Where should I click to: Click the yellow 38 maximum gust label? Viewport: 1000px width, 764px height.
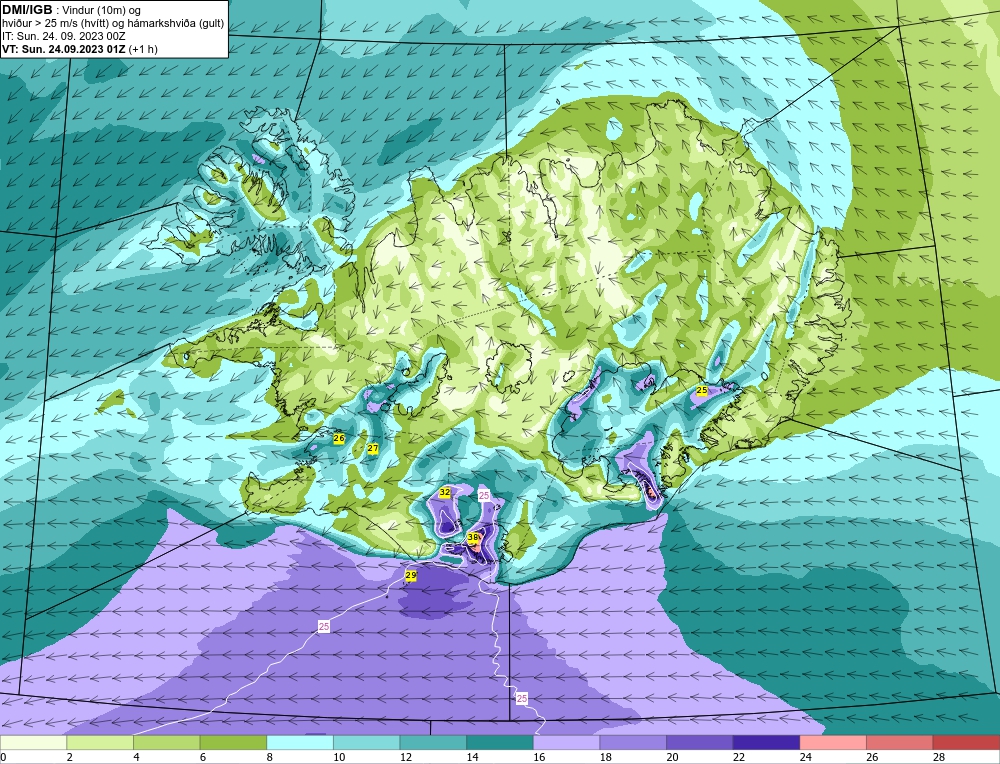(473, 538)
